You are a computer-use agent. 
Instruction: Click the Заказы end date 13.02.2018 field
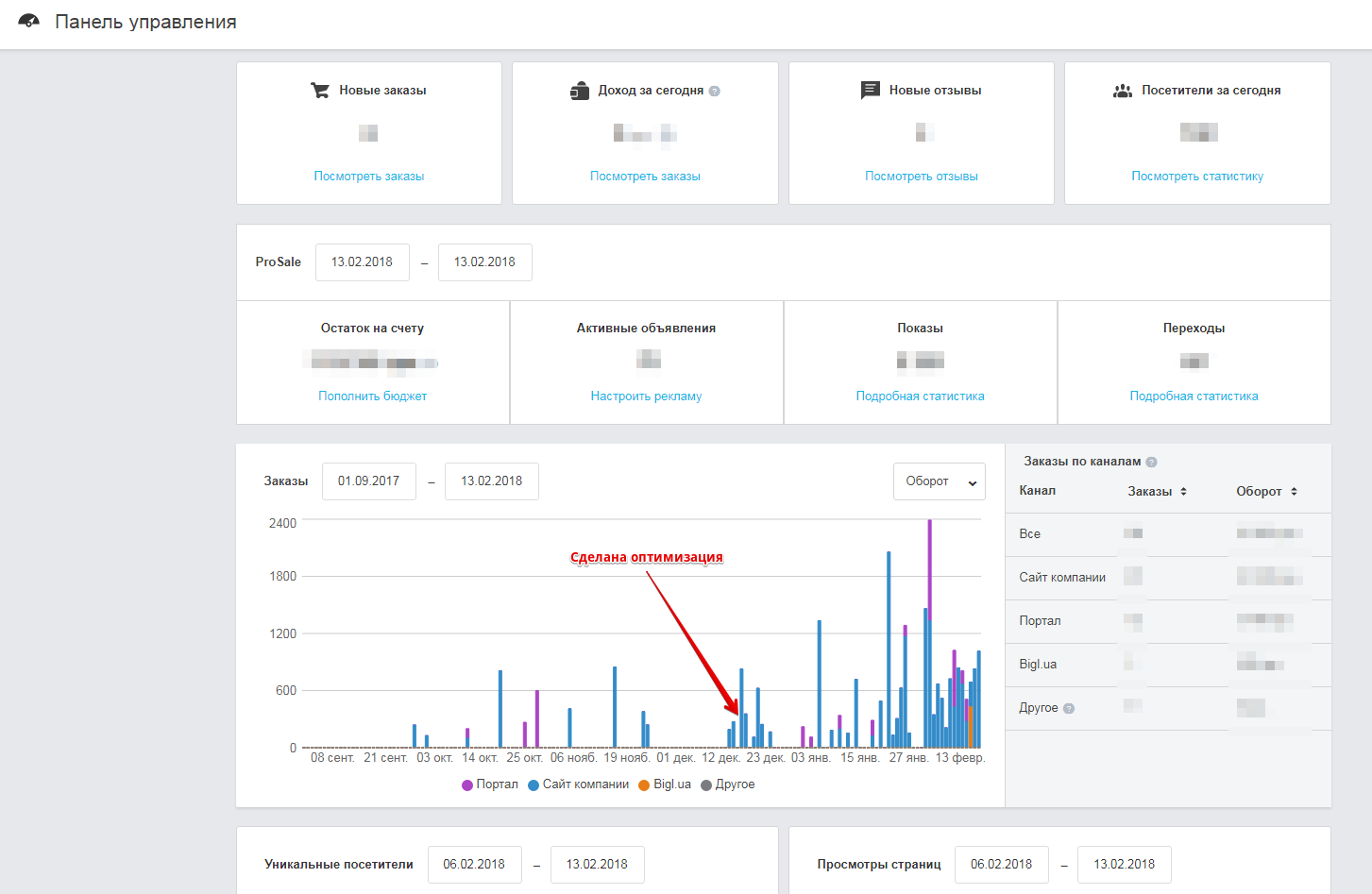(x=491, y=481)
